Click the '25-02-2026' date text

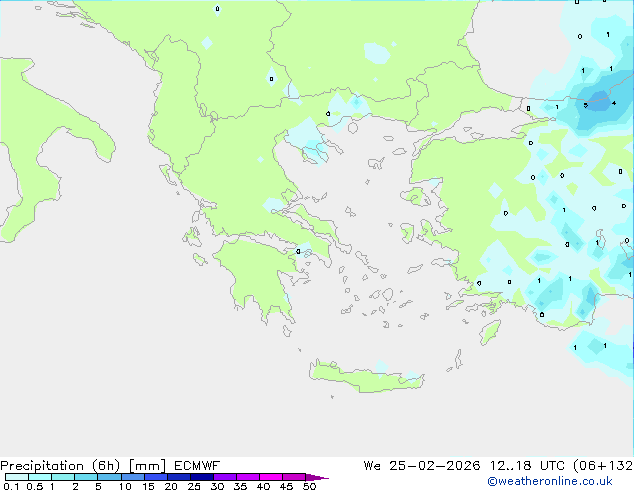435,466
